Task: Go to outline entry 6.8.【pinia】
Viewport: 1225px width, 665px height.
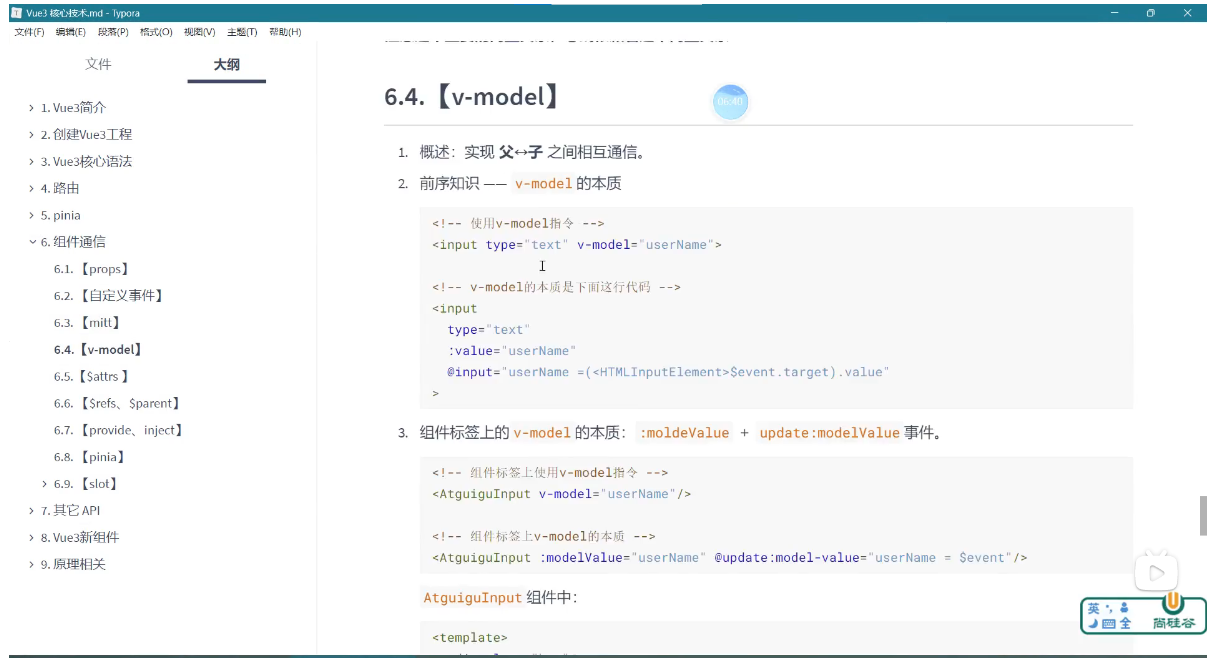Action: [x=90, y=457]
